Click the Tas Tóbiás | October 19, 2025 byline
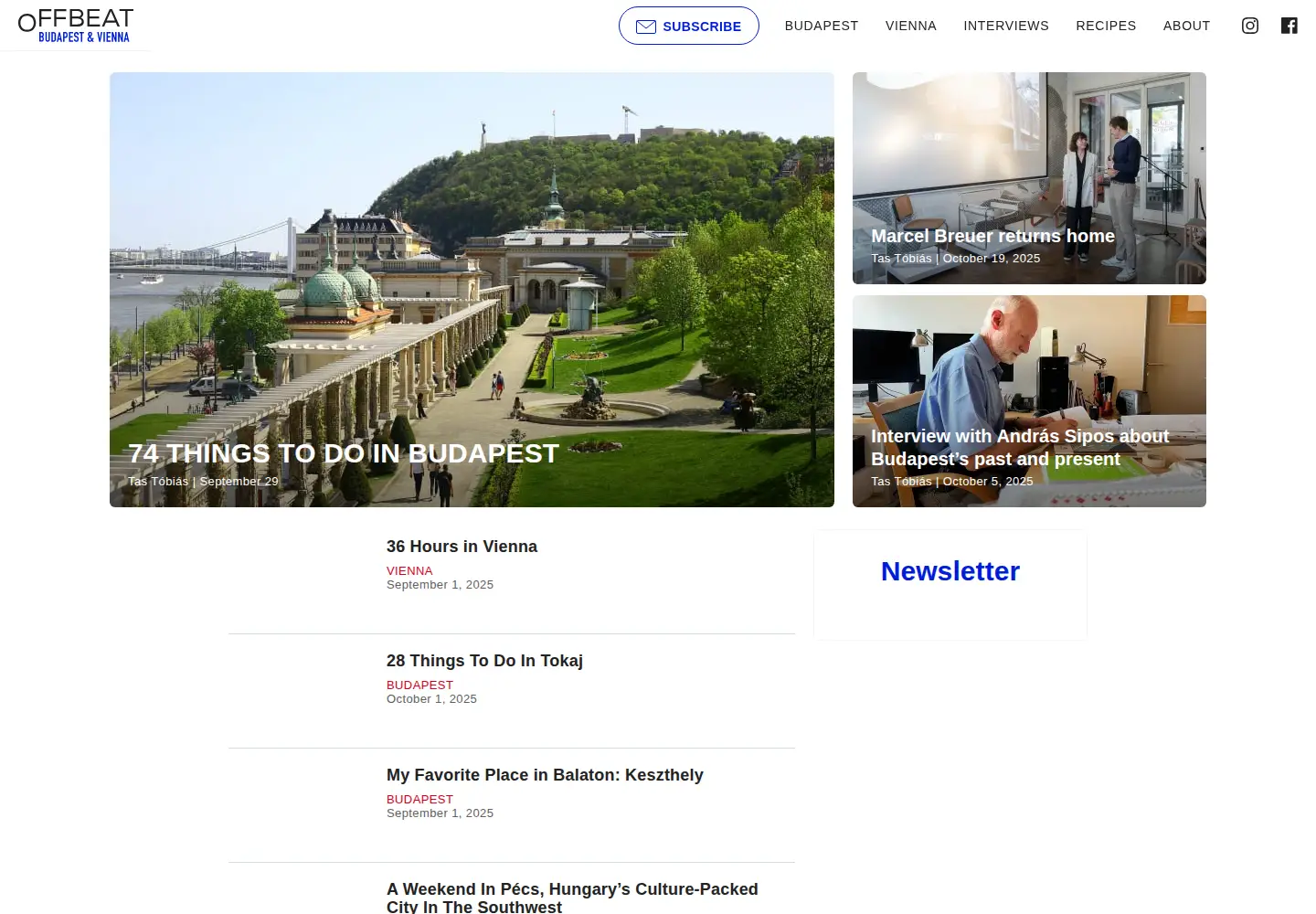Screen dimensions: 1316x914 955,259
